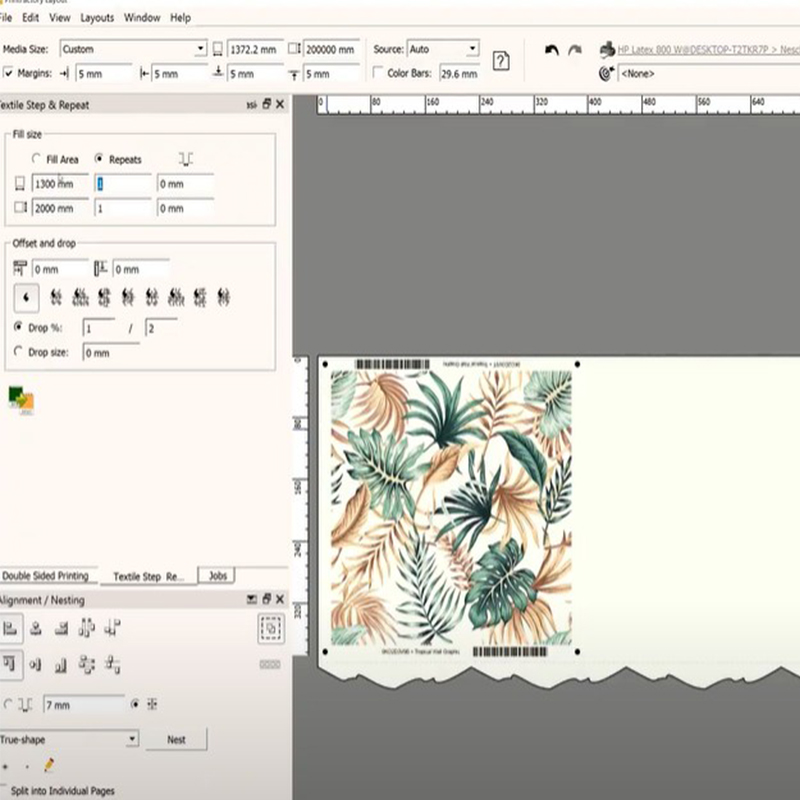Click the undo arrow icon
The height and width of the screenshot is (800, 800).
click(x=552, y=51)
